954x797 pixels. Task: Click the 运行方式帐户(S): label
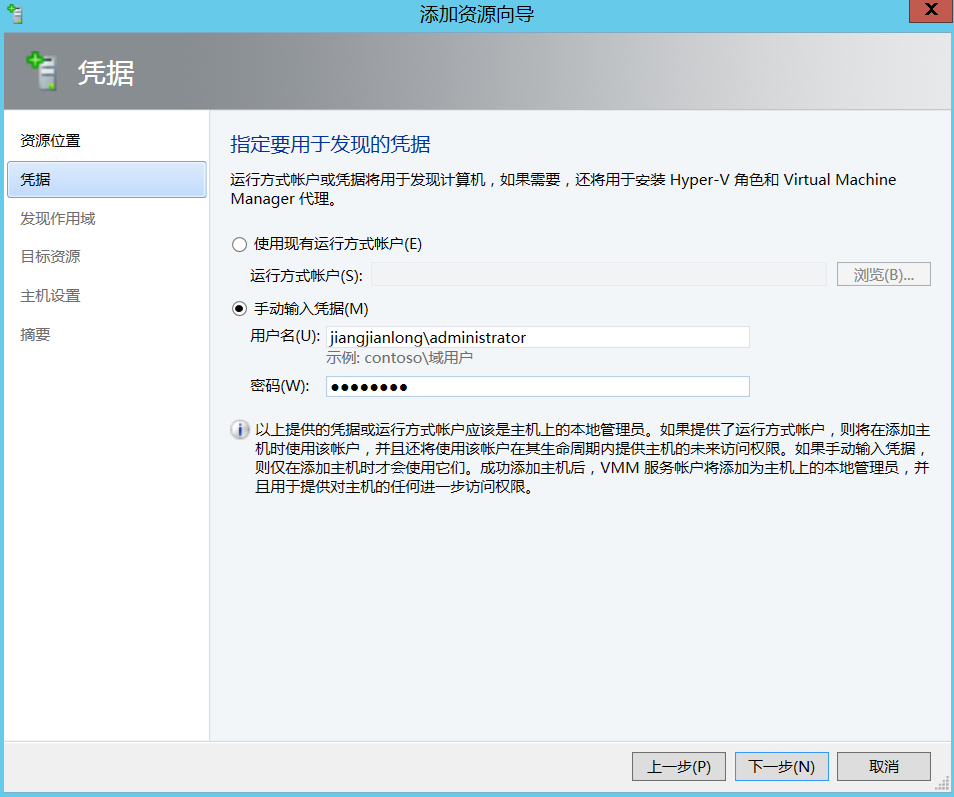click(x=306, y=276)
